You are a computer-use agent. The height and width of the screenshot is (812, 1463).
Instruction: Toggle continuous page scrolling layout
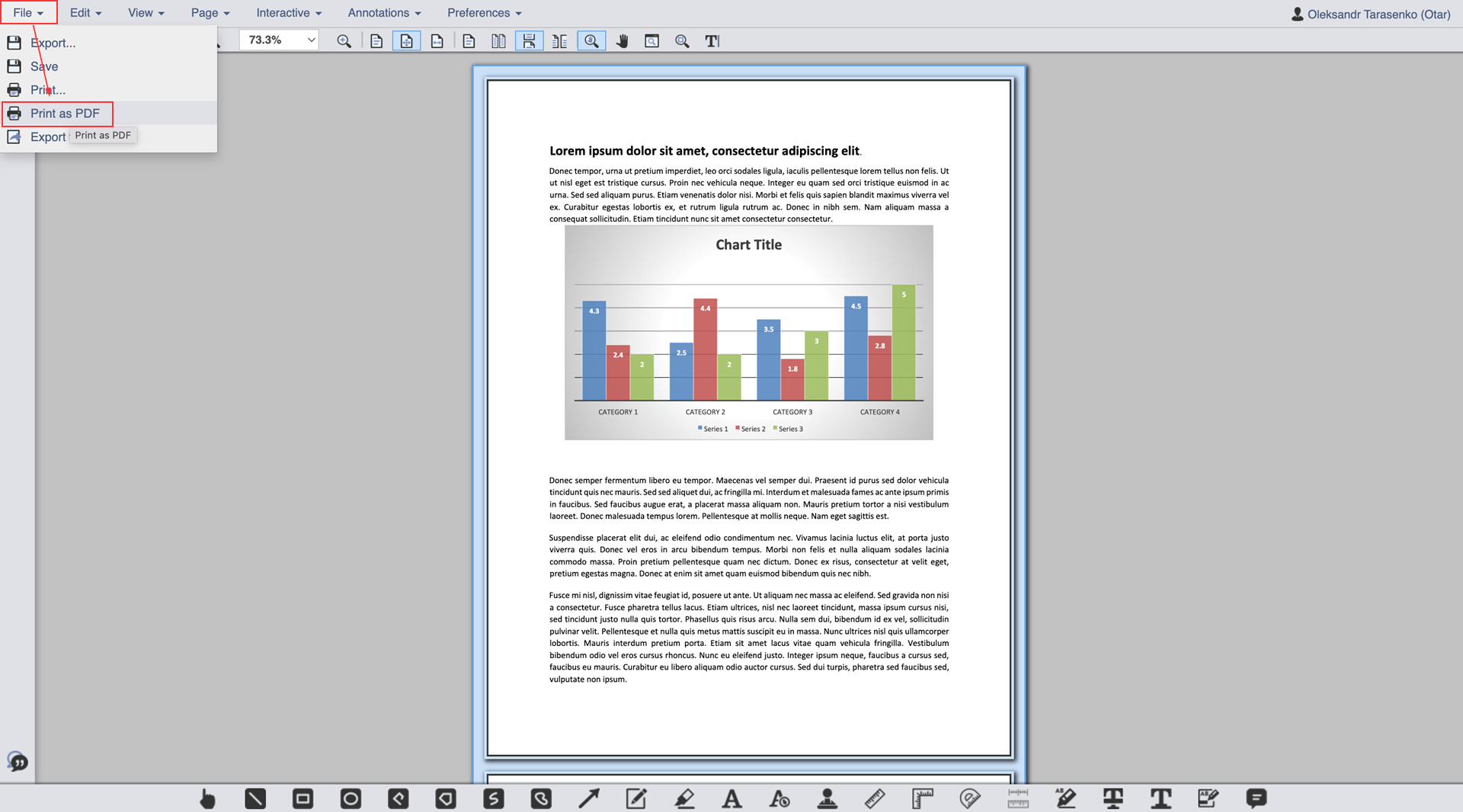click(529, 41)
